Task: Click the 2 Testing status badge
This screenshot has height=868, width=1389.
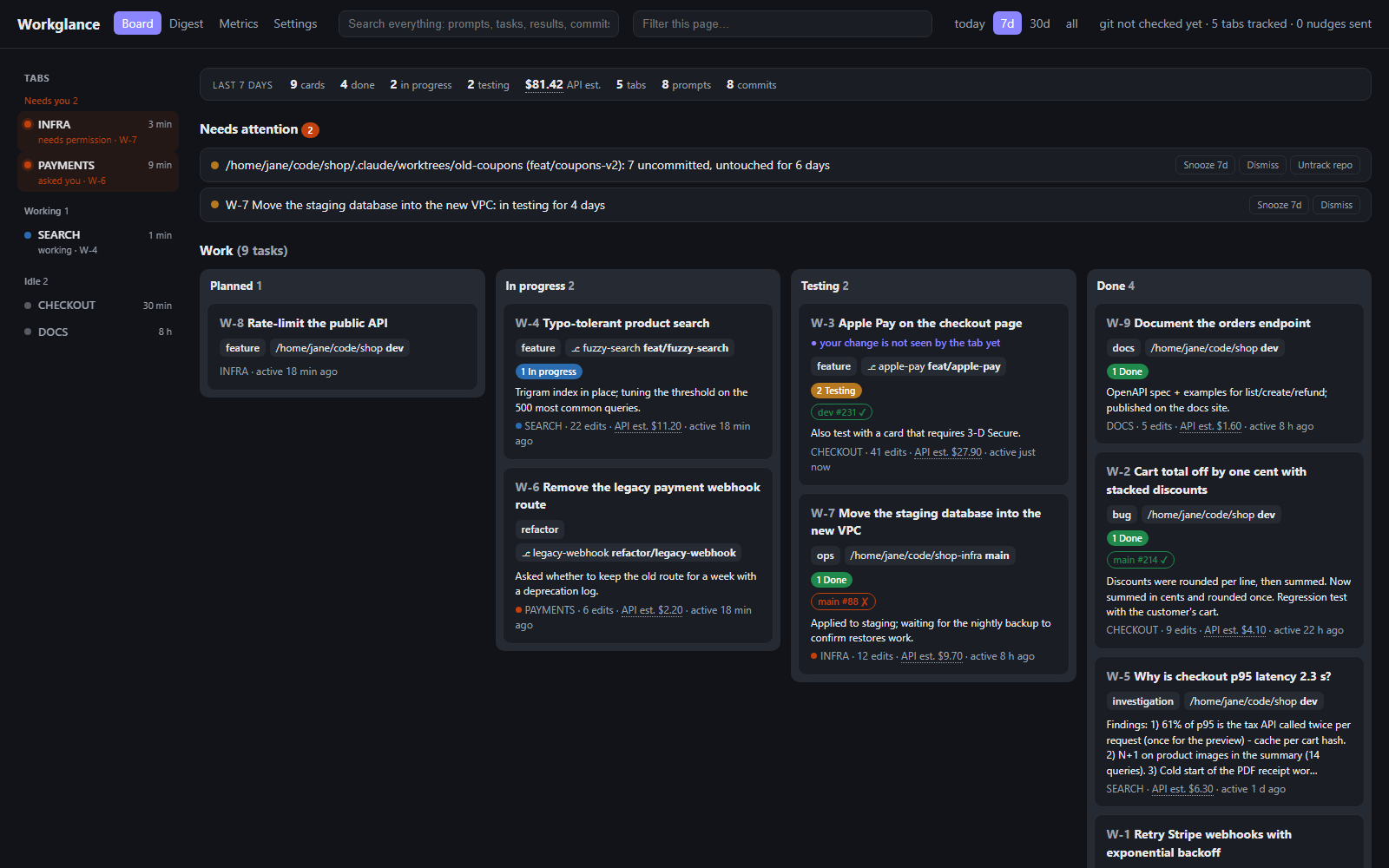Action: pos(836,391)
